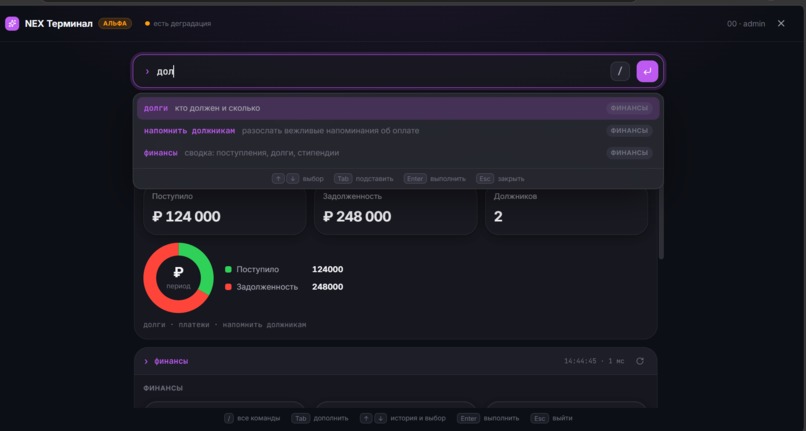Select the 'долги' suggestion row
This screenshot has width=806, height=431.
[398, 108]
